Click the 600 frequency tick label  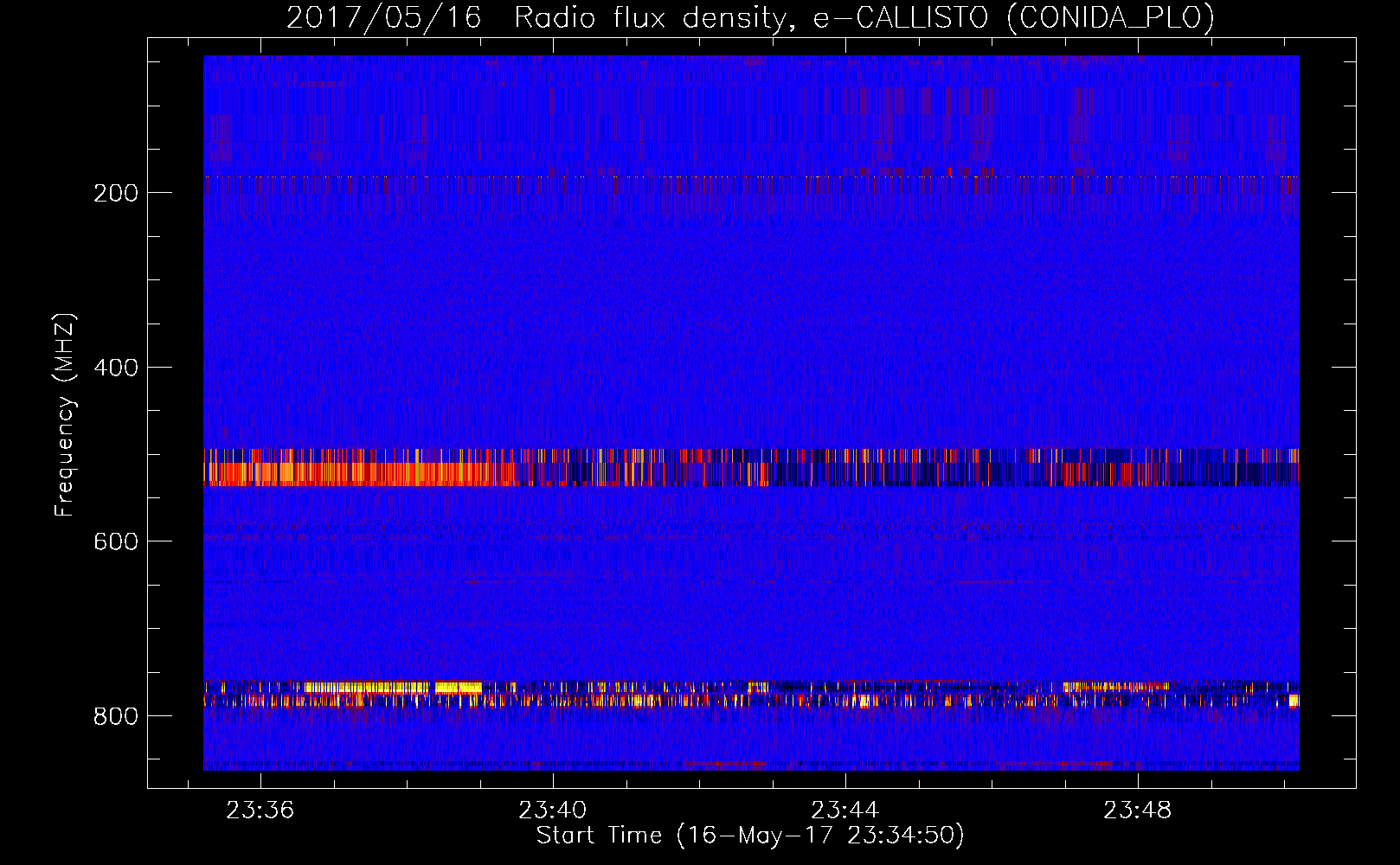(x=116, y=541)
